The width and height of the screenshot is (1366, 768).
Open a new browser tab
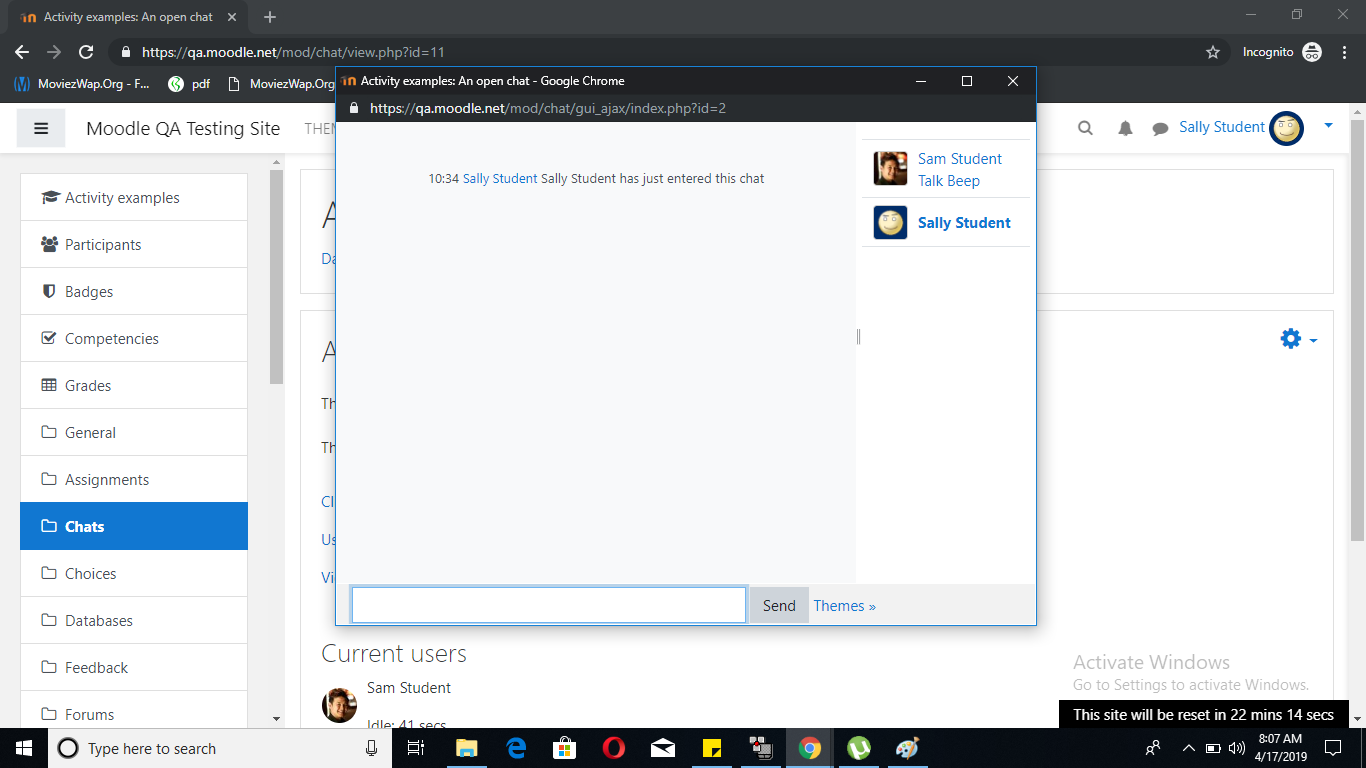[270, 17]
